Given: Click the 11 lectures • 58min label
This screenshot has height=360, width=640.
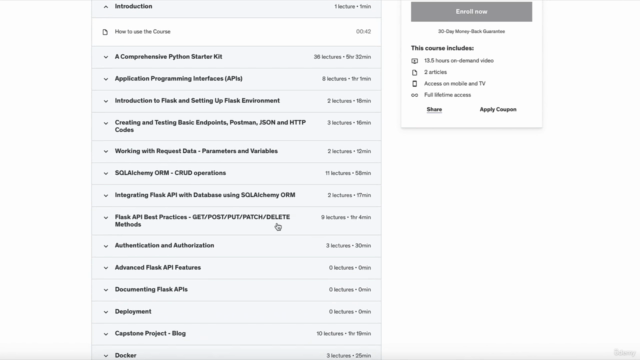Looking at the screenshot, I should pos(348,173).
